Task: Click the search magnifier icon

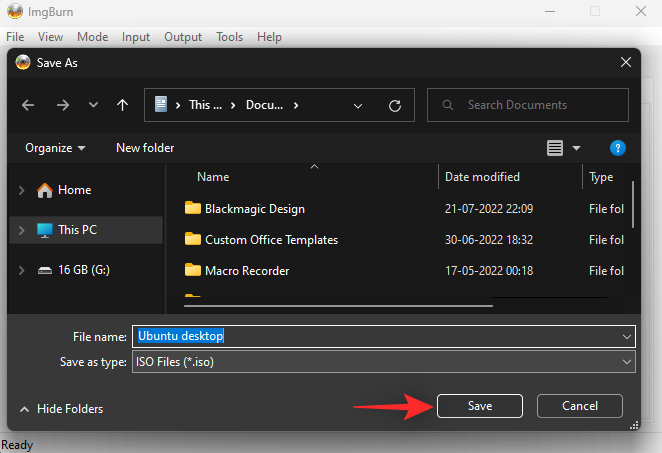Action: (x=448, y=105)
